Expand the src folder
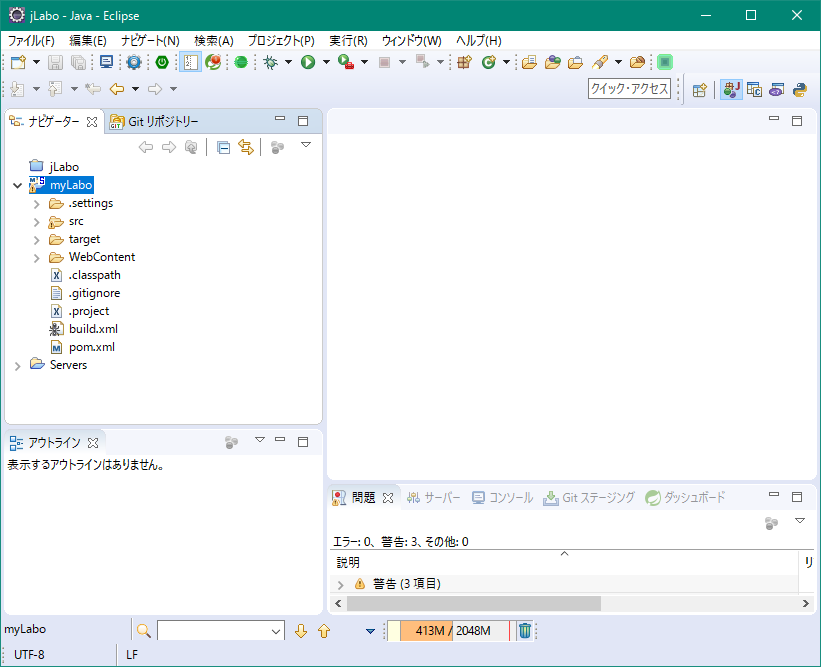Viewport: 821px width, 667px height. 36,222
